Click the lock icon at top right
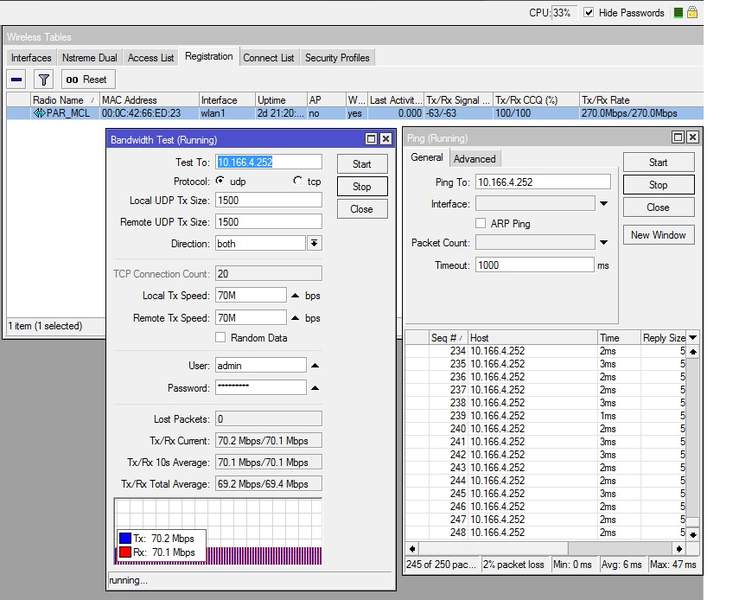This screenshot has height=600, width=752. [x=692, y=12]
